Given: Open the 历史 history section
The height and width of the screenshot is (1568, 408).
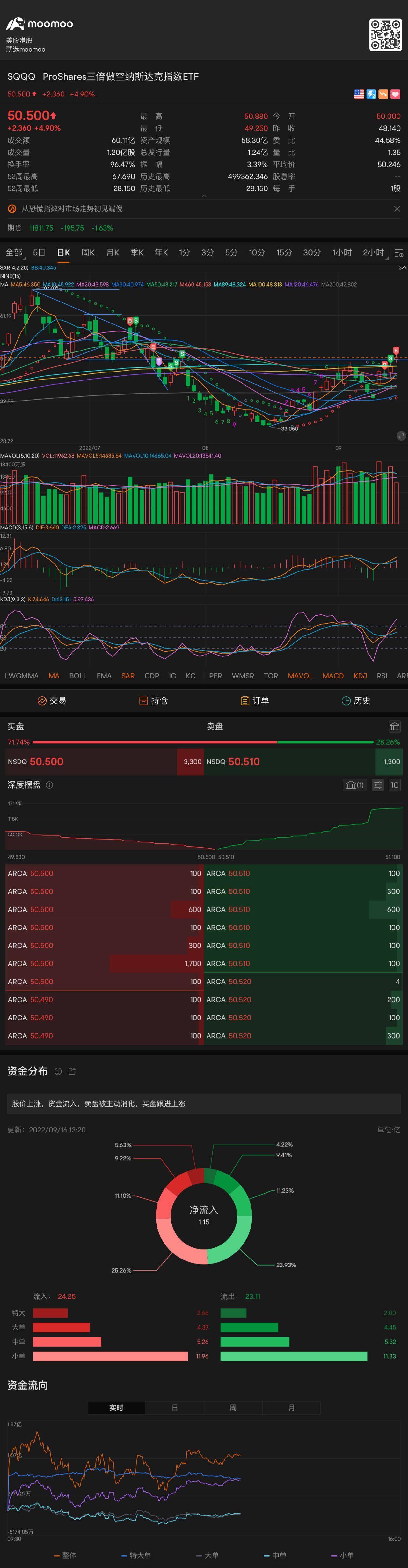Looking at the screenshot, I should point(356,701).
